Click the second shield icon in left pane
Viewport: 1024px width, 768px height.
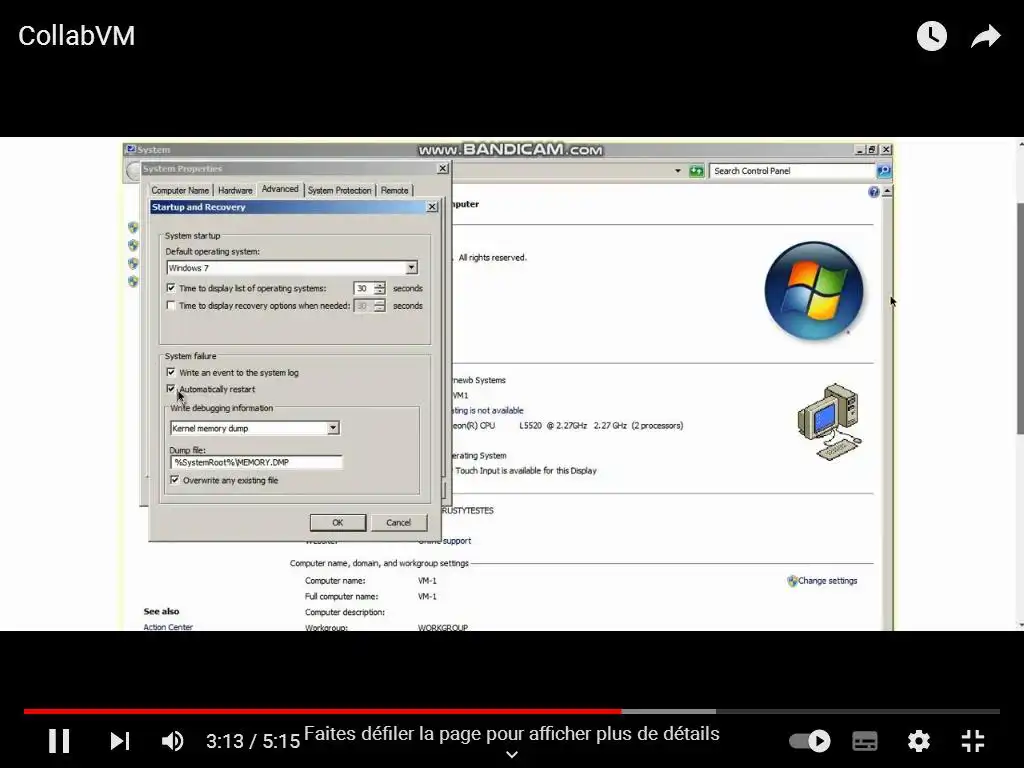(133, 246)
